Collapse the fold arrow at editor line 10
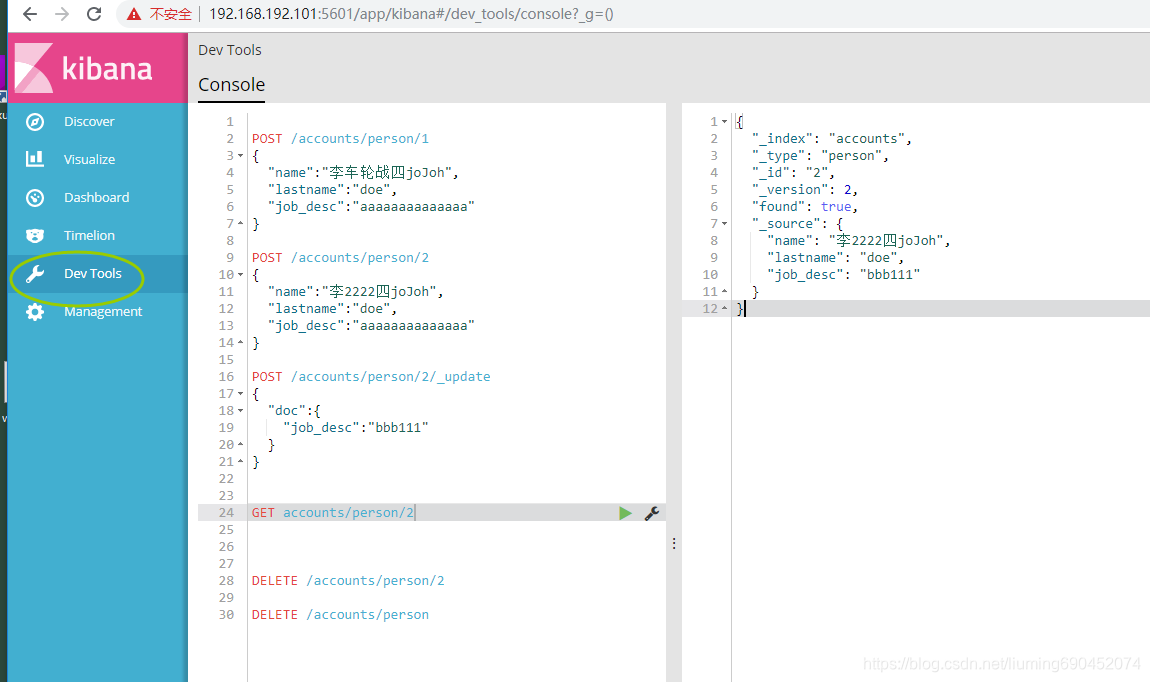1150x682 pixels. pyautogui.click(x=240, y=274)
